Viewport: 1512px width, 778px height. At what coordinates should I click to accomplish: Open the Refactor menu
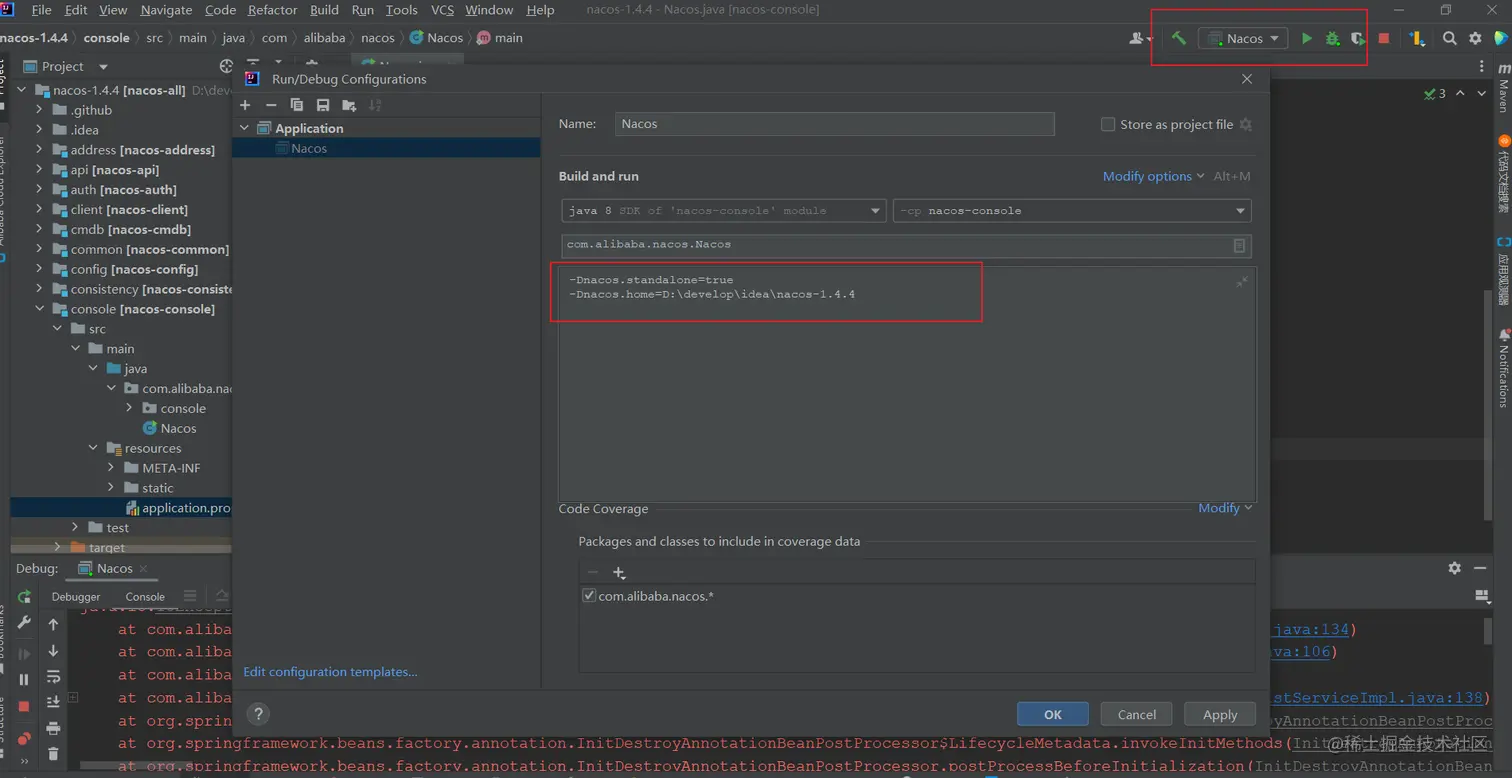[273, 10]
